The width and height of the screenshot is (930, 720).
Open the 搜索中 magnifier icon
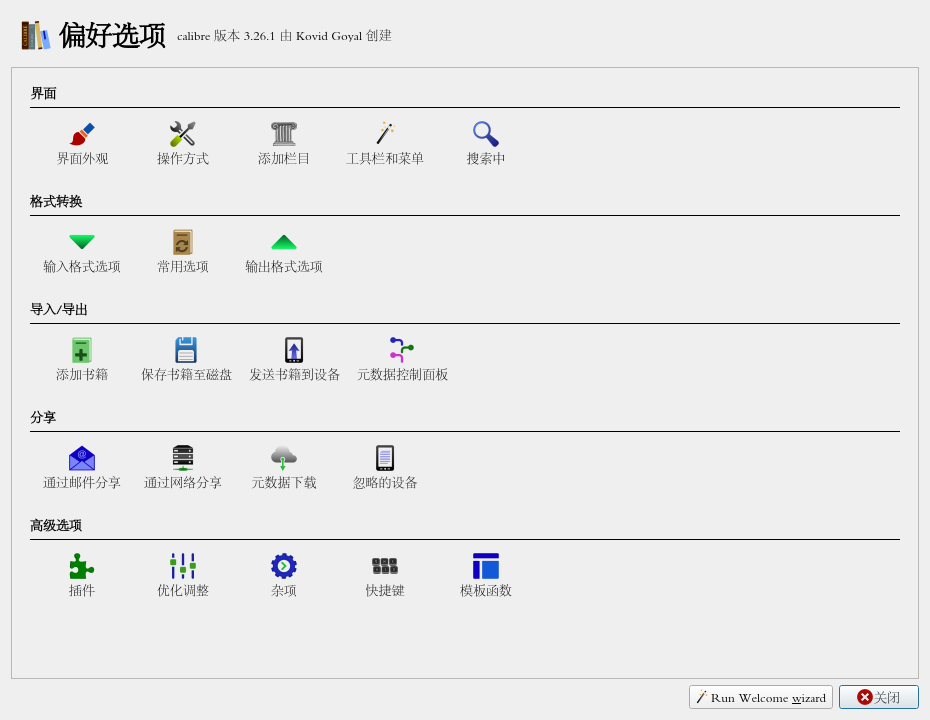[x=486, y=134]
